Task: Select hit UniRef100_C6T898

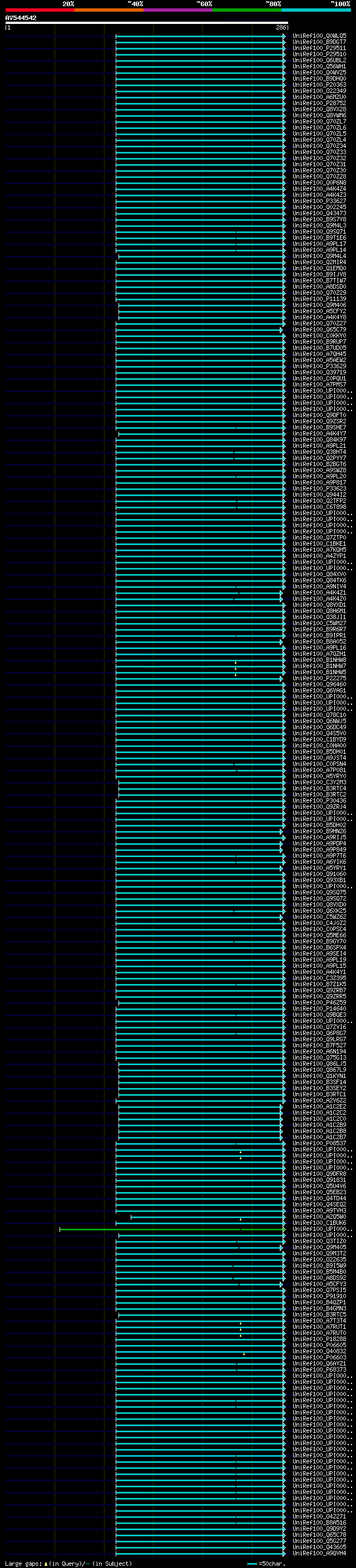Action: point(319,507)
